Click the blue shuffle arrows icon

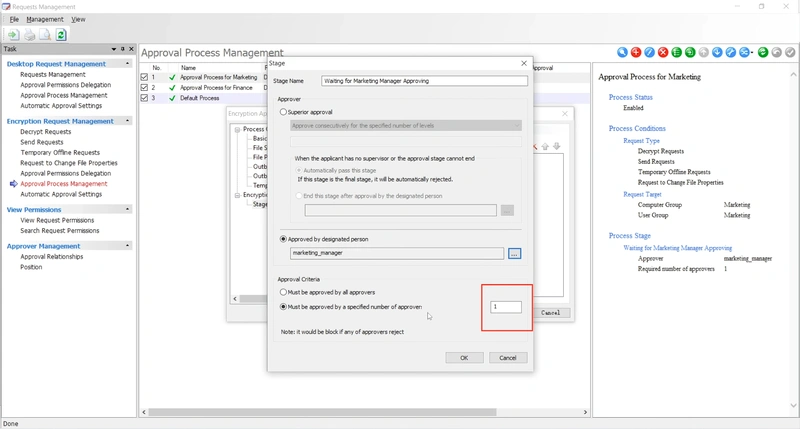click(744, 52)
